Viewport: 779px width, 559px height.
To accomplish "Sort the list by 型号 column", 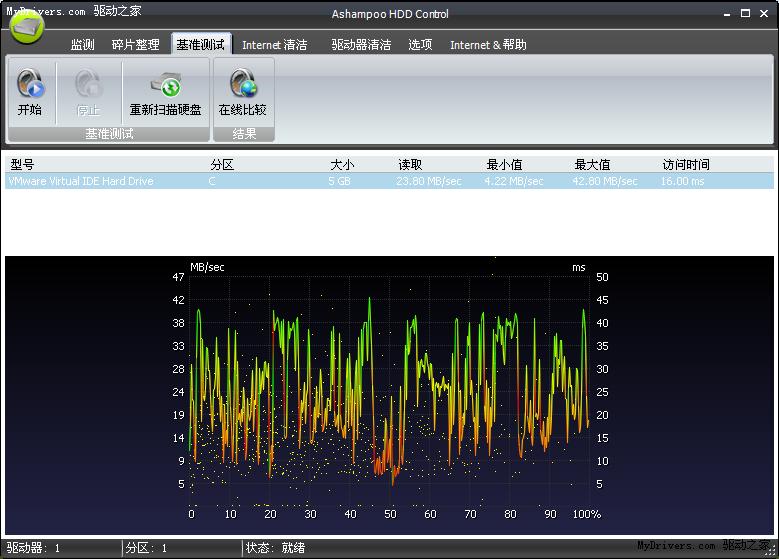I will pos(22,164).
